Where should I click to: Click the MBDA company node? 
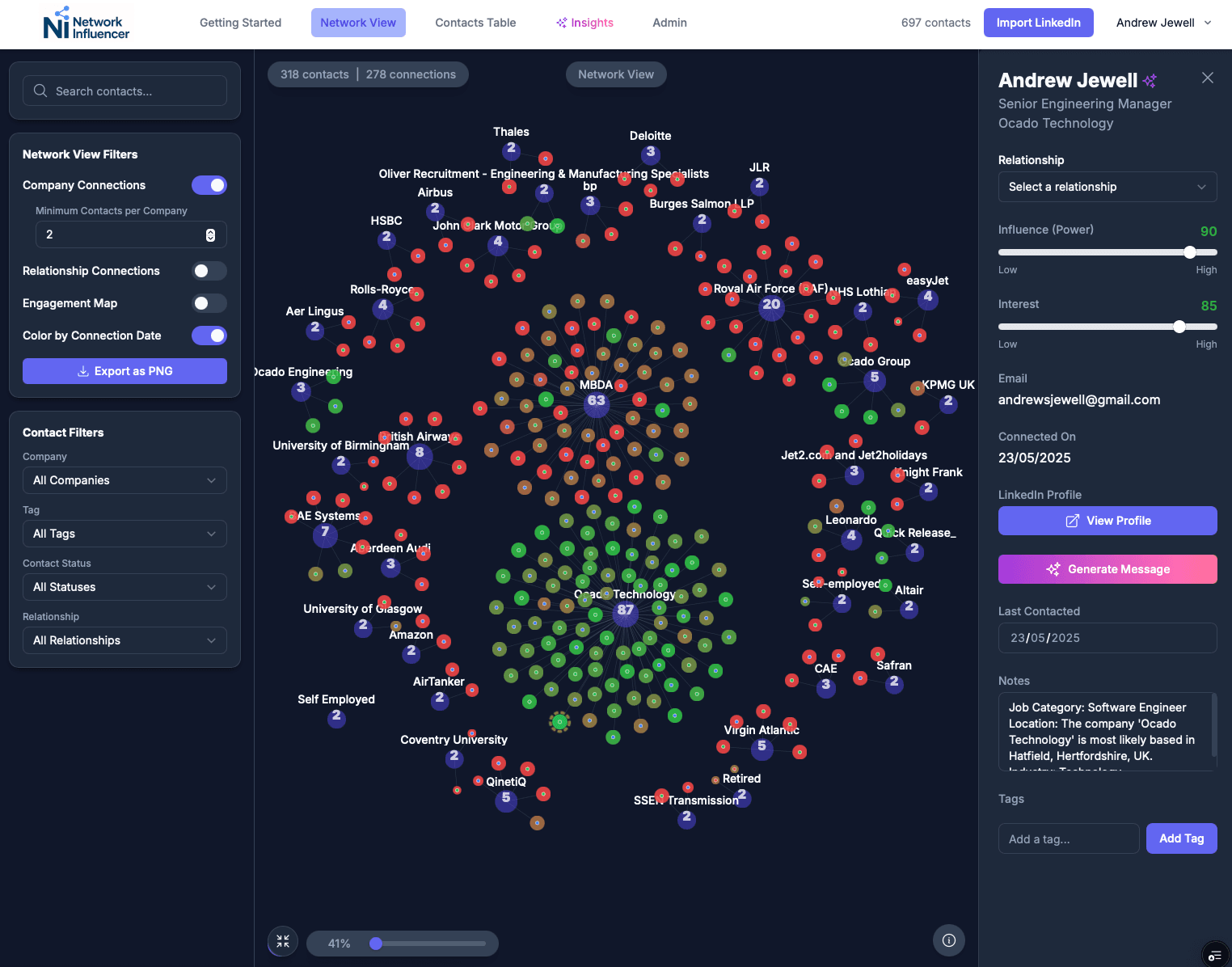[x=596, y=401]
